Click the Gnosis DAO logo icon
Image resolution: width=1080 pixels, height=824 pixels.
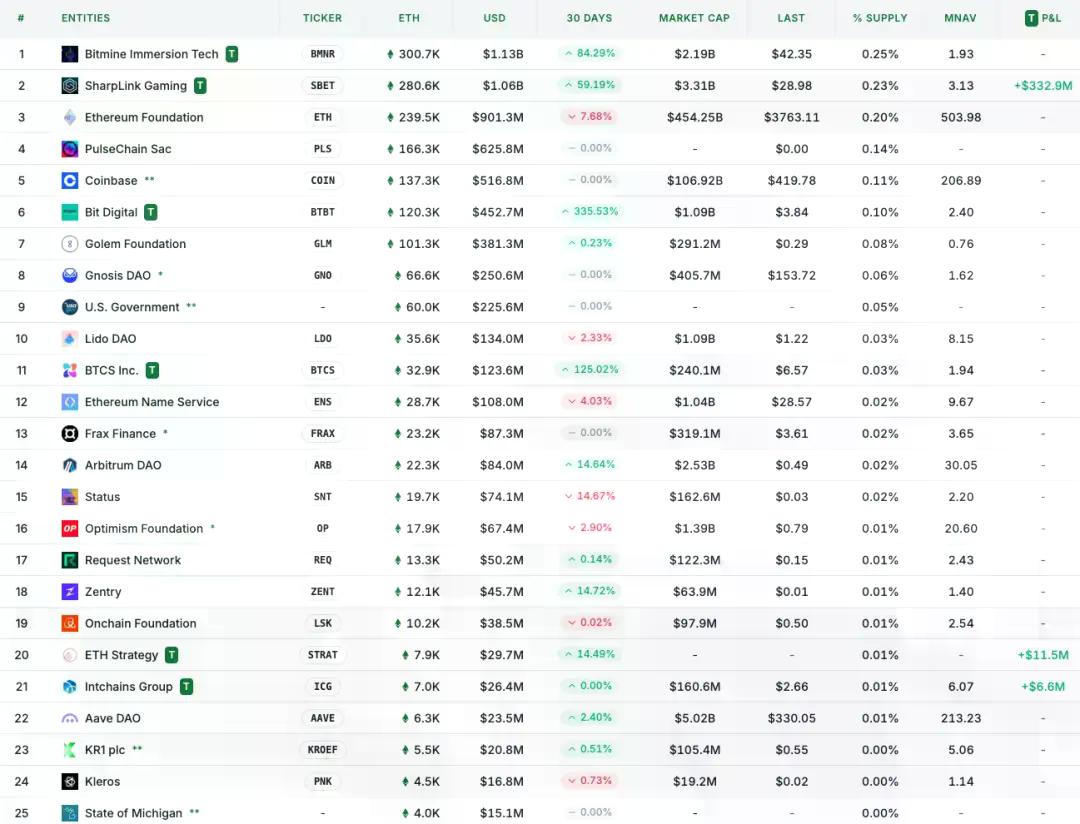[70, 276]
